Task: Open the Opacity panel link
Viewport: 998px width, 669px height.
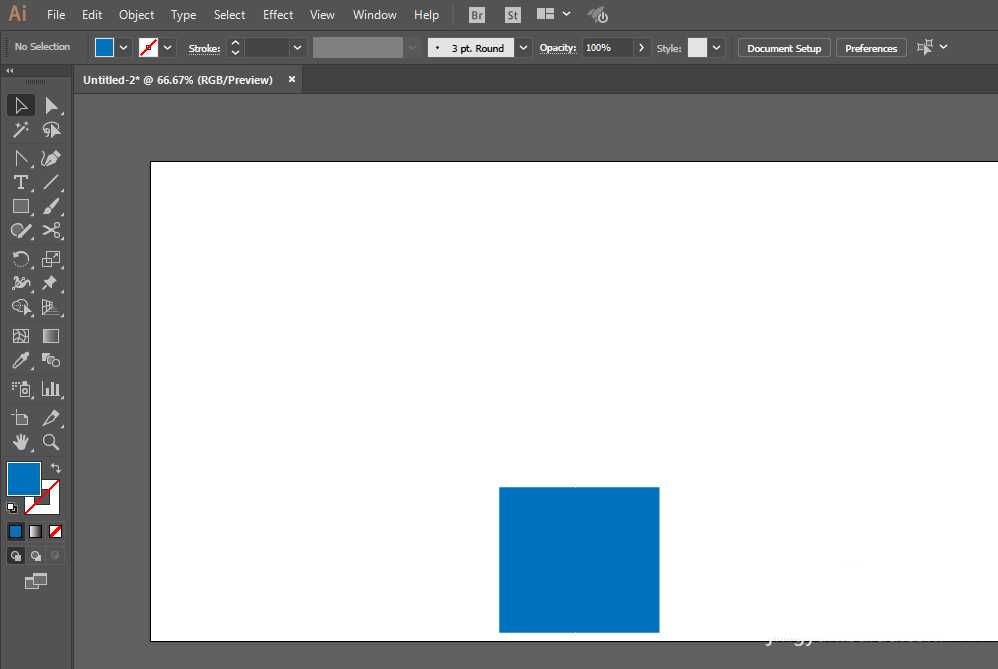Action: coord(558,48)
